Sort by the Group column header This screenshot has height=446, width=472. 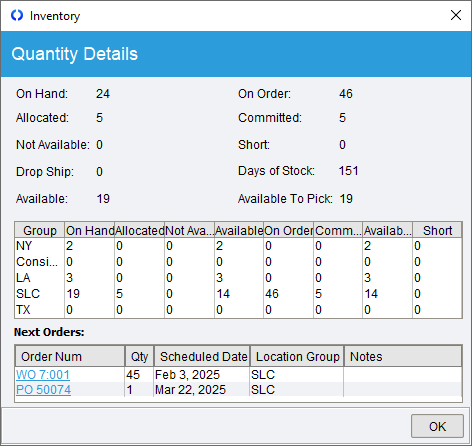(40, 230)
